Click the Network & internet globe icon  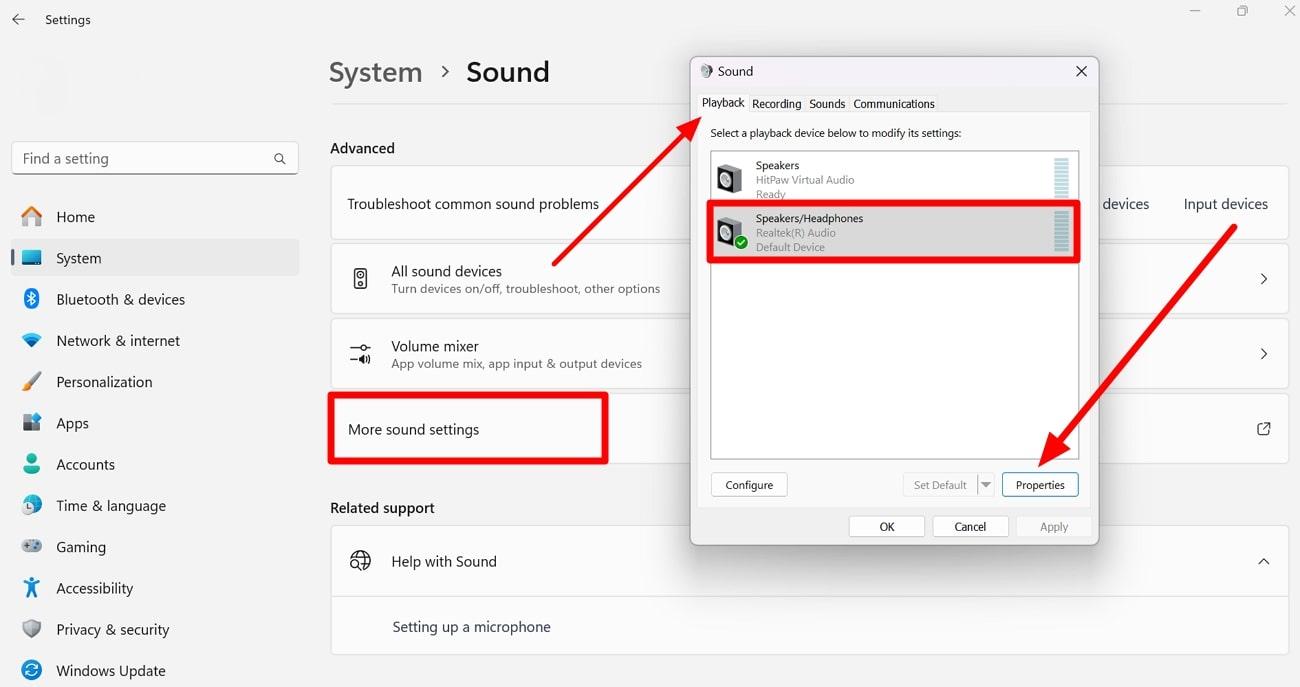click(x=33, y=340)
